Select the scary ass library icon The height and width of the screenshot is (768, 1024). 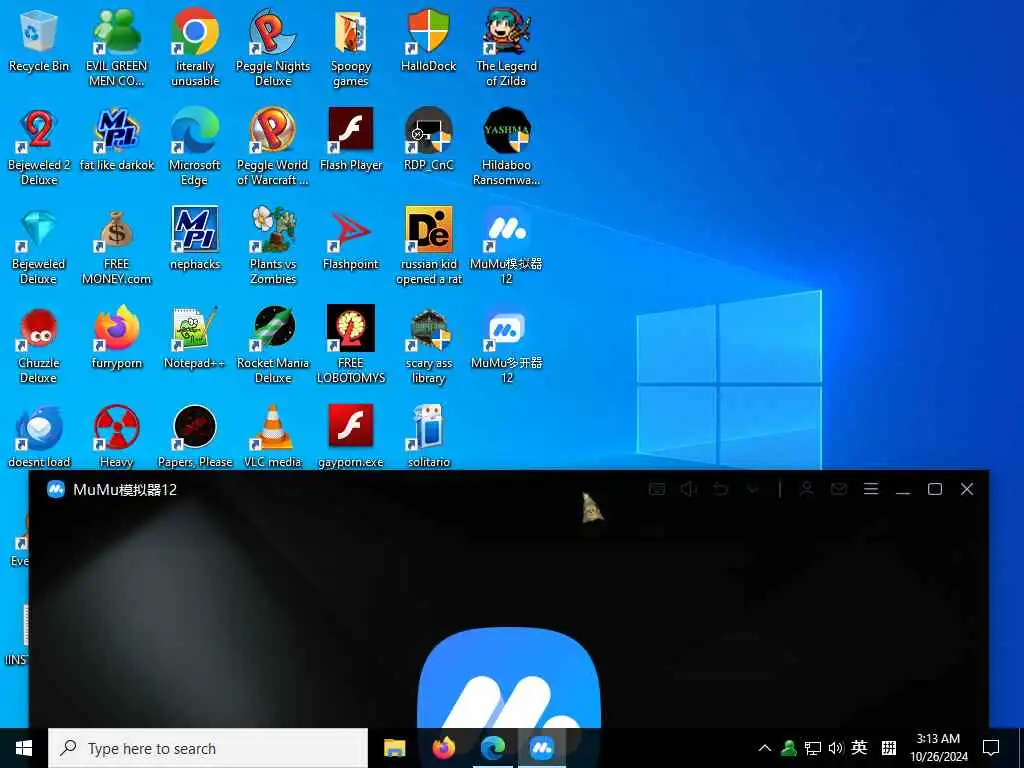(428, 345)
